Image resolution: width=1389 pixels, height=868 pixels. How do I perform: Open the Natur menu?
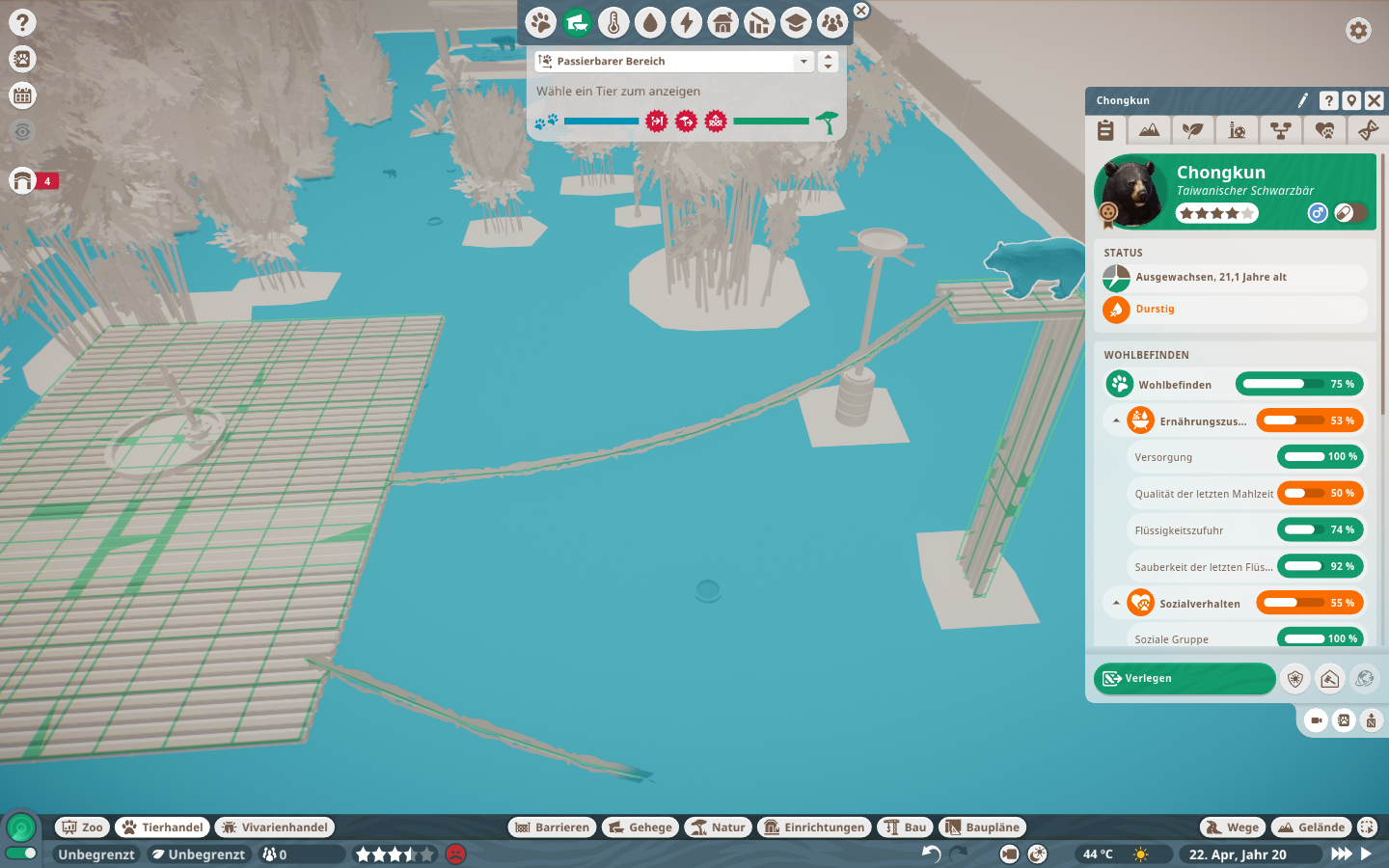[x=719, y=827]
